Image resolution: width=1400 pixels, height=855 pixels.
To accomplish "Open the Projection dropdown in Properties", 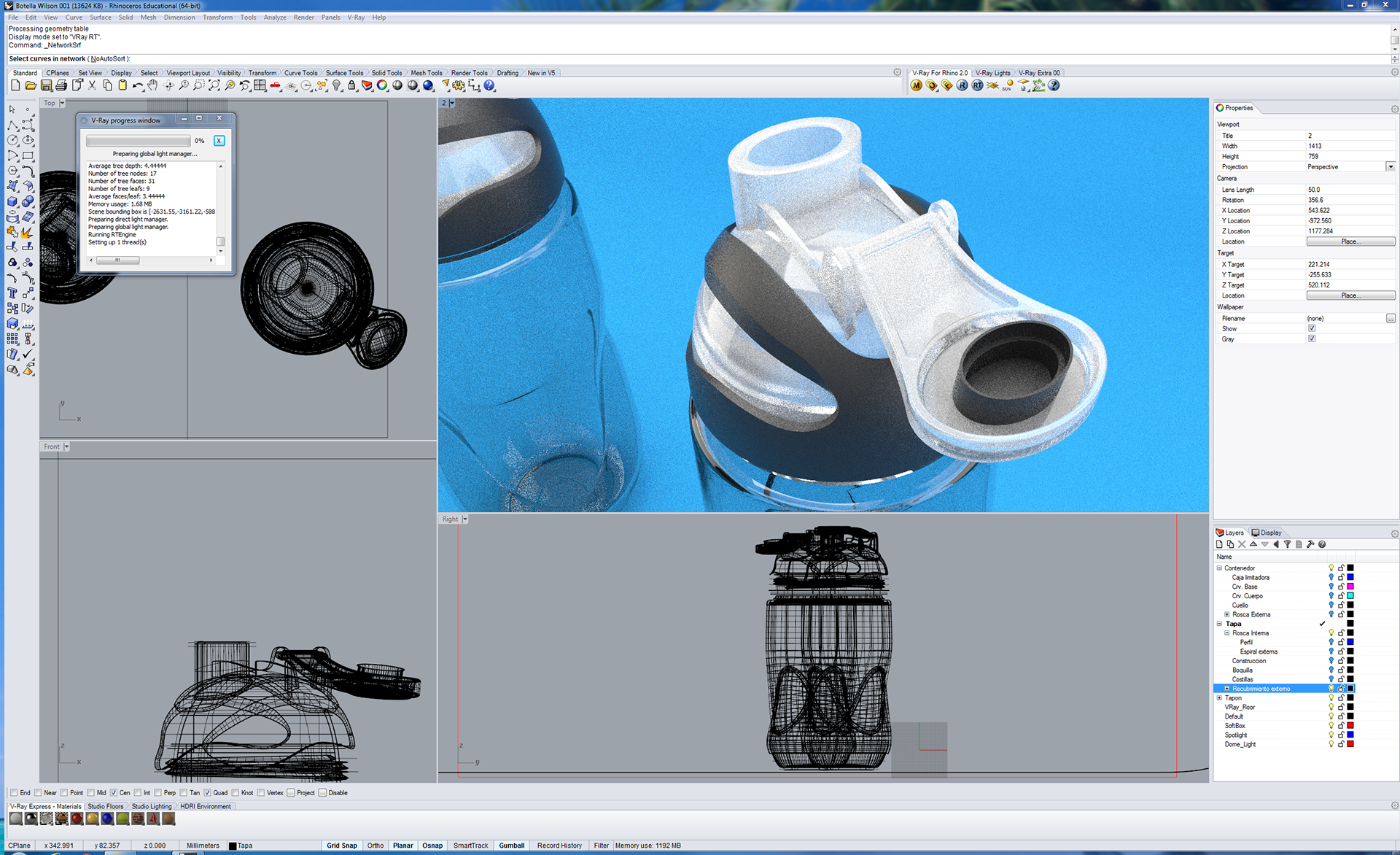I will coord(1390,167).
